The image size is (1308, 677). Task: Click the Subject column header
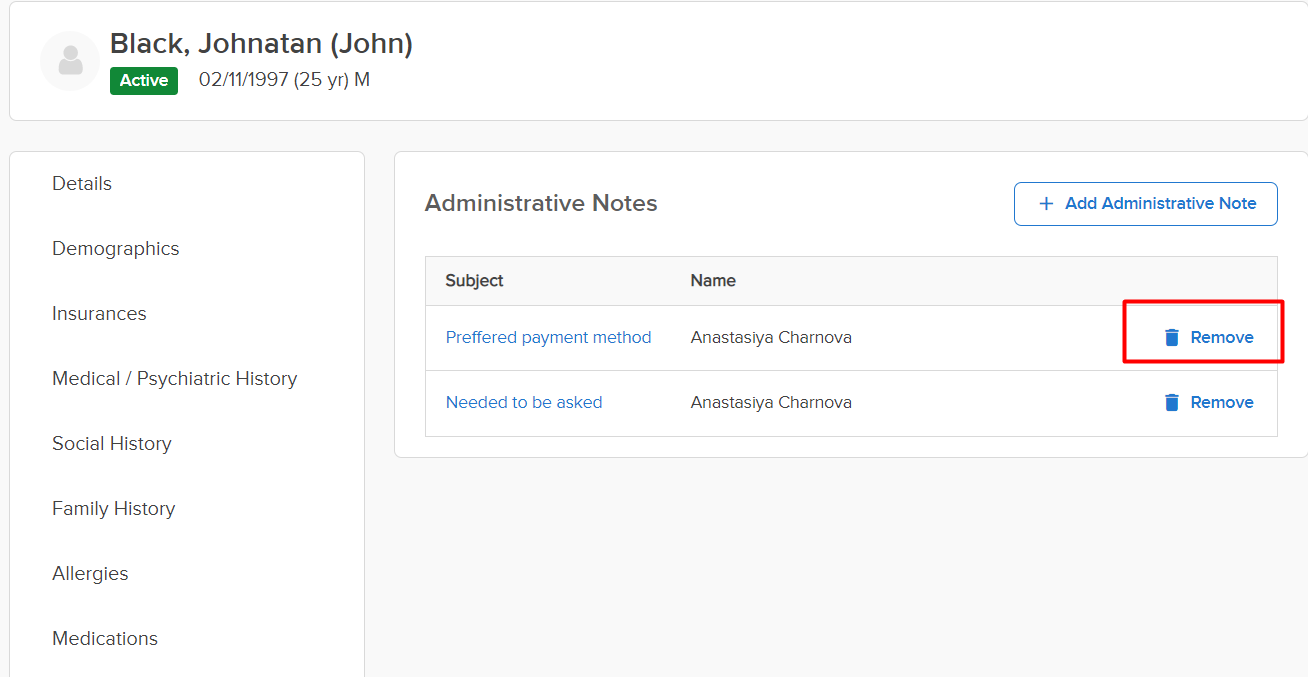pyautogui.click(x=474, y=281)
